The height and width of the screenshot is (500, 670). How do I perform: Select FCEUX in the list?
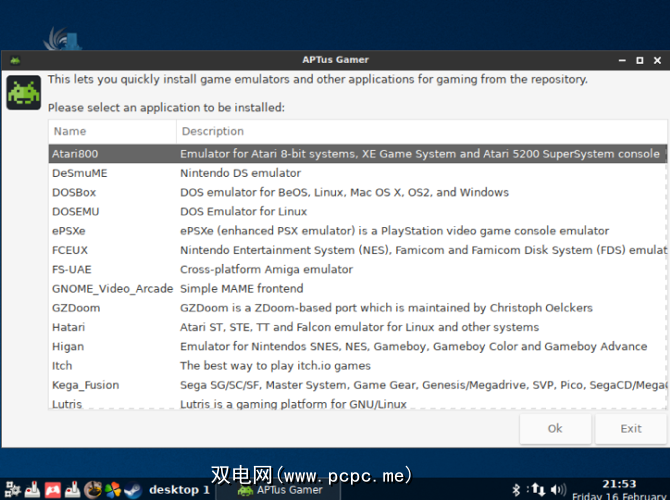click(358, 250)
